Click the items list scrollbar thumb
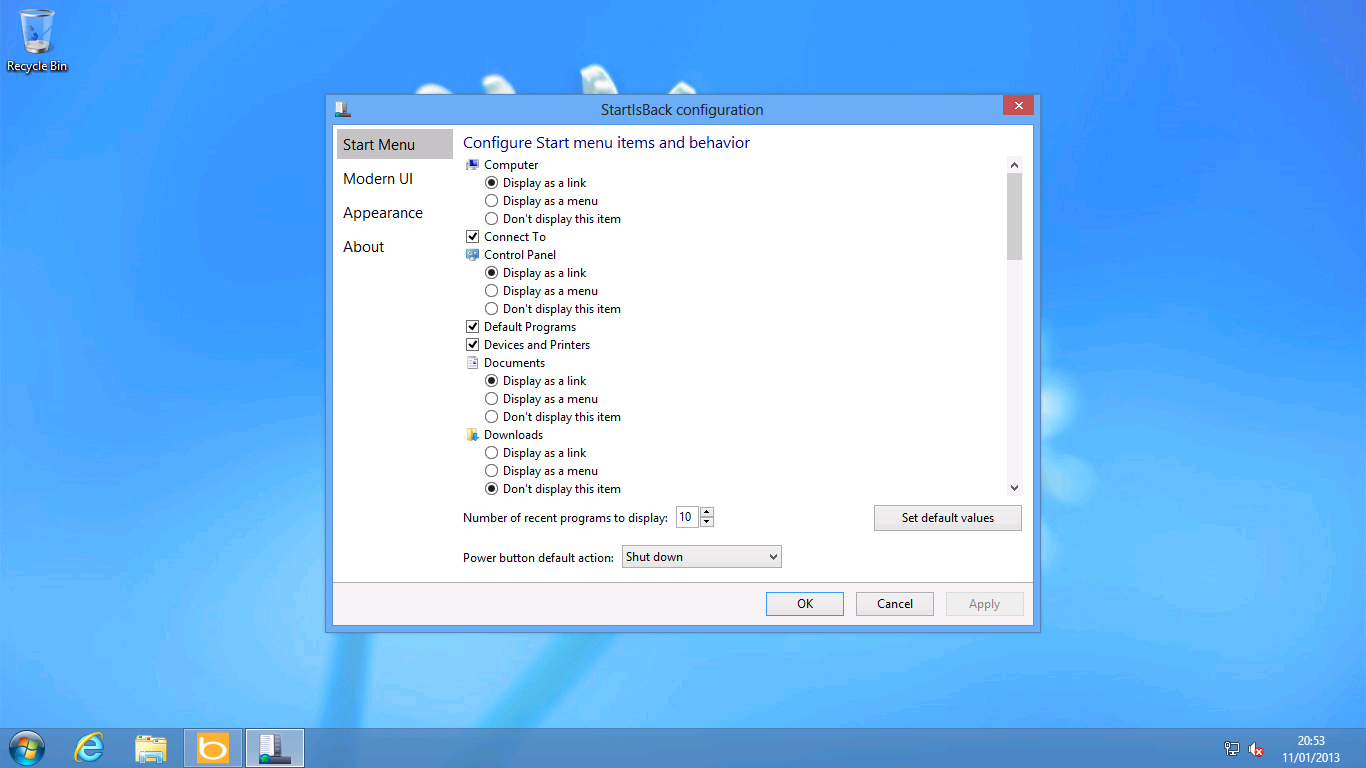Viewport: 1366px width, 768px height. pyautogui.click(x=1014, y=216)
